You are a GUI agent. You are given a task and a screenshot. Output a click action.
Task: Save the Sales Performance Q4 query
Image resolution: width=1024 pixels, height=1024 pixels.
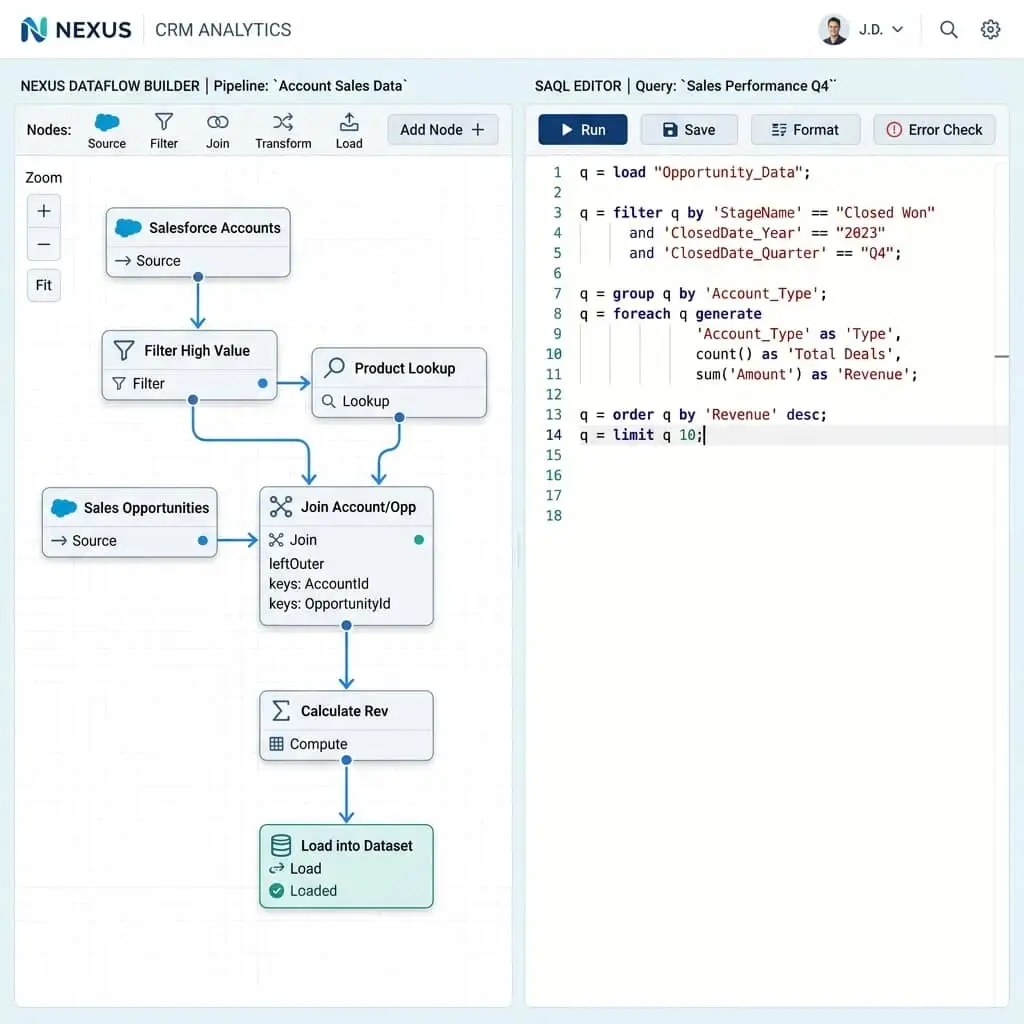(689, 130)
